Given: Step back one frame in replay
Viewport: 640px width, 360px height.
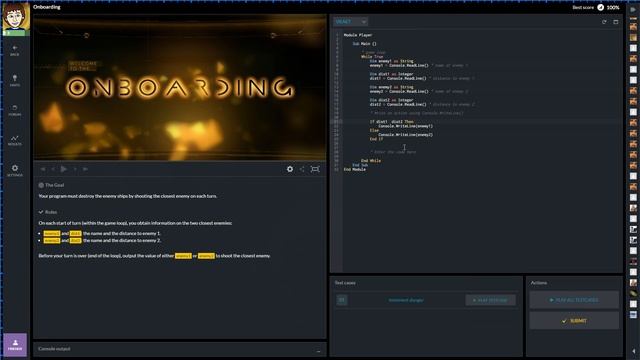Looking at the screenshot, I should pos(53,169).
